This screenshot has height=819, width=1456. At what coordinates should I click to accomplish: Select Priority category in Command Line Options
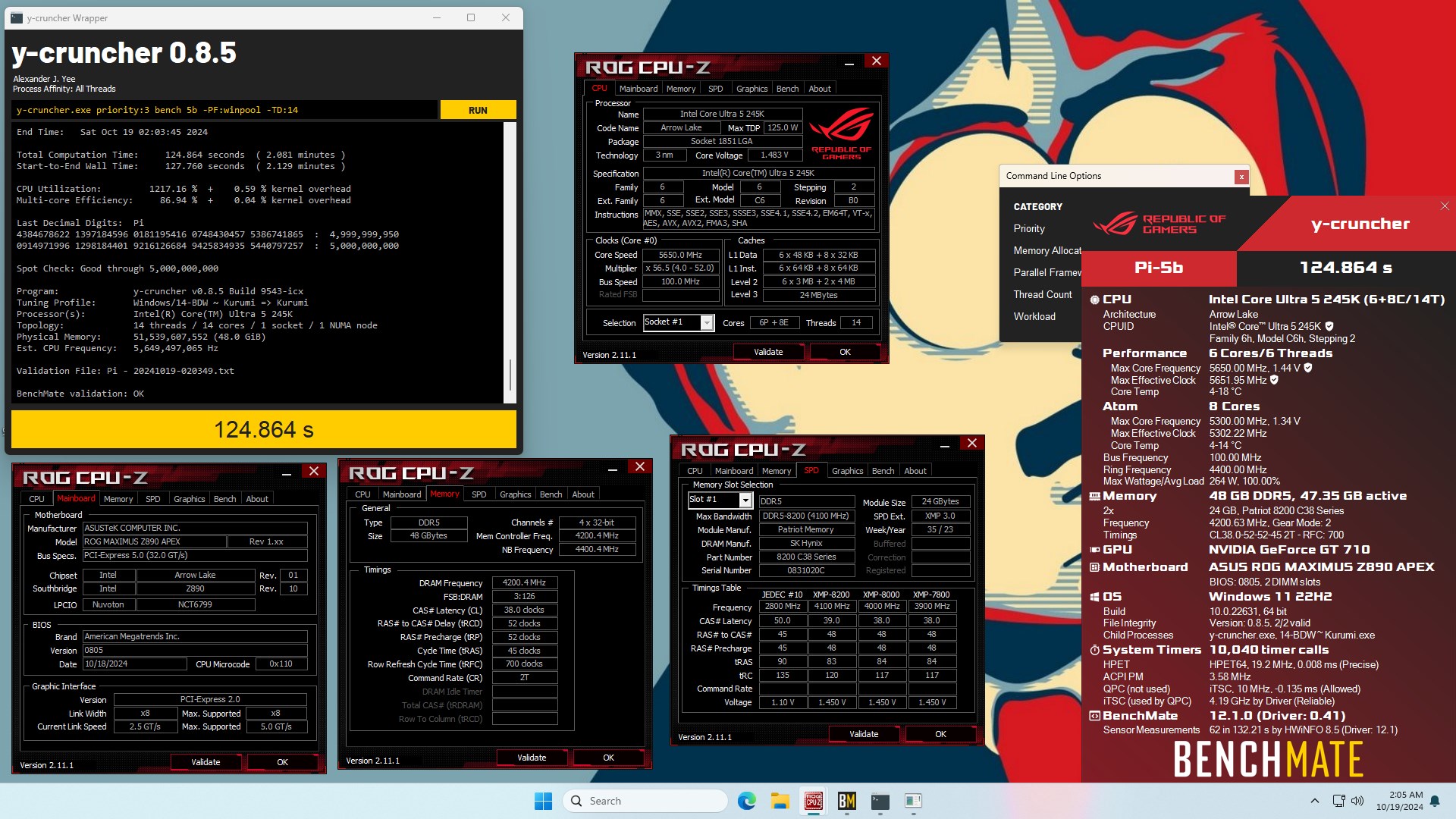pos(1029,228)
